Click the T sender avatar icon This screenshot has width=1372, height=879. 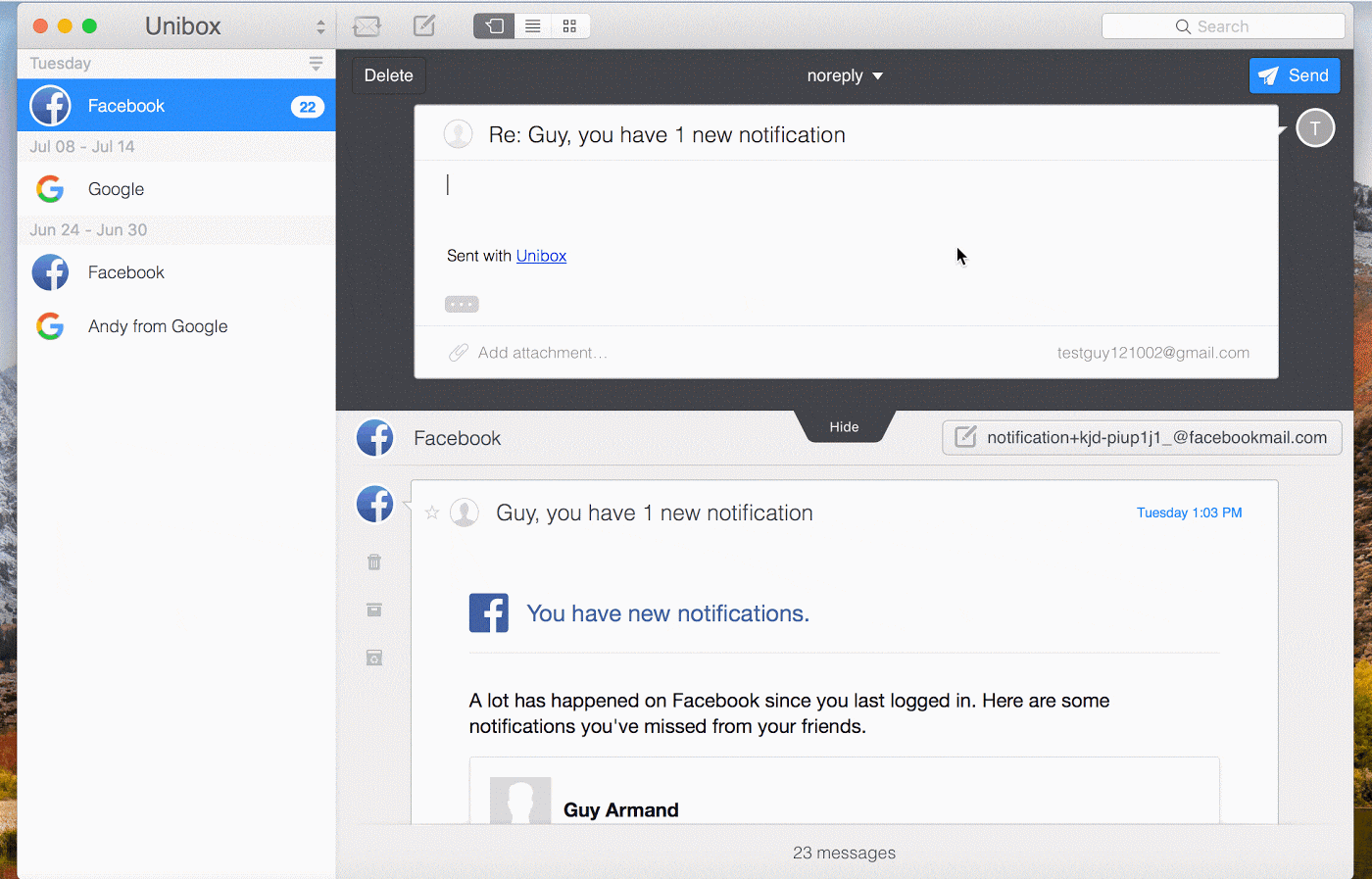tap(1315, 128)
